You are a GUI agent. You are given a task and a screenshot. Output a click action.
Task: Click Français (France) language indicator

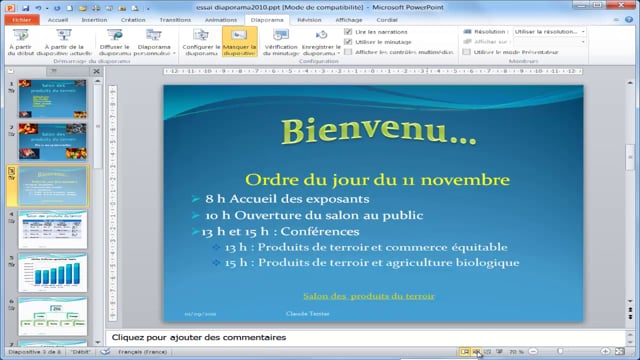tap(142, 351)
